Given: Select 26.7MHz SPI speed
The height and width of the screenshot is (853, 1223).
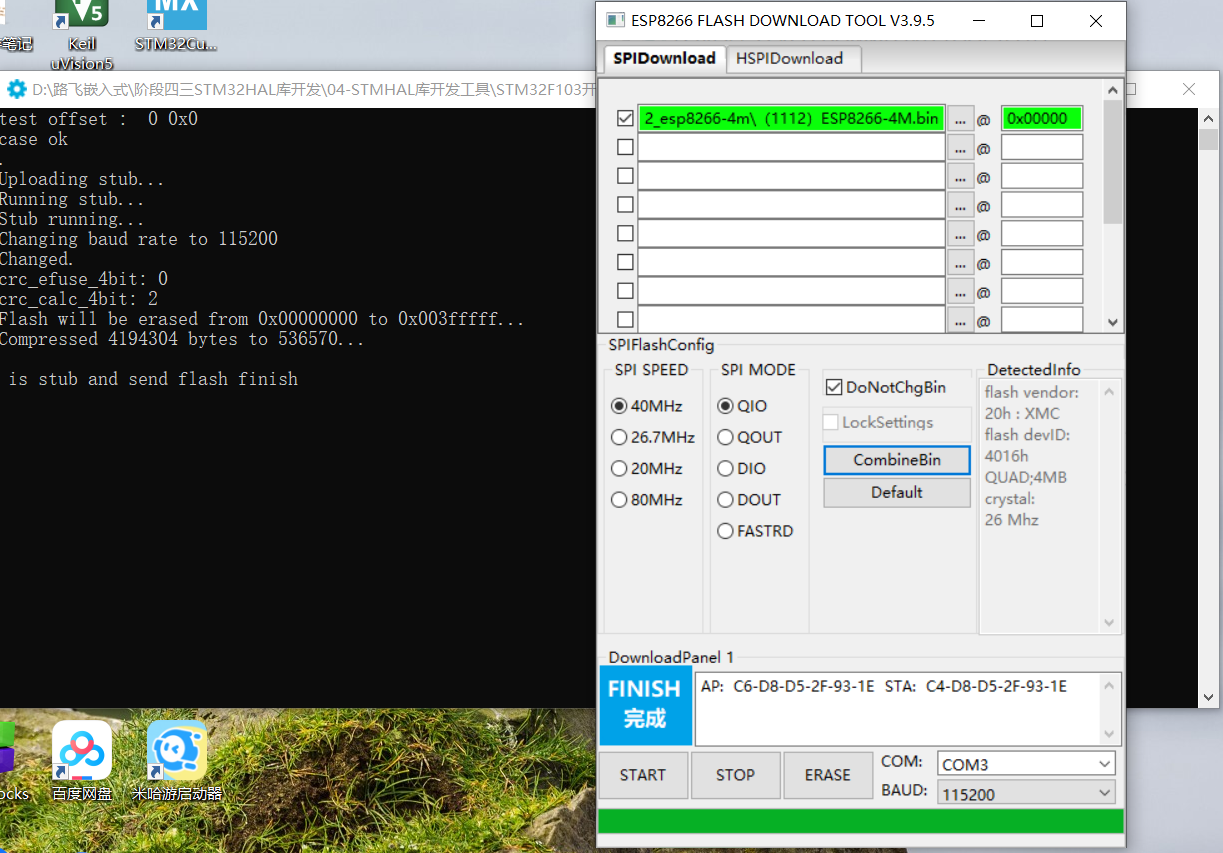Looking at the screenshot, I should [x=653, y=437].
